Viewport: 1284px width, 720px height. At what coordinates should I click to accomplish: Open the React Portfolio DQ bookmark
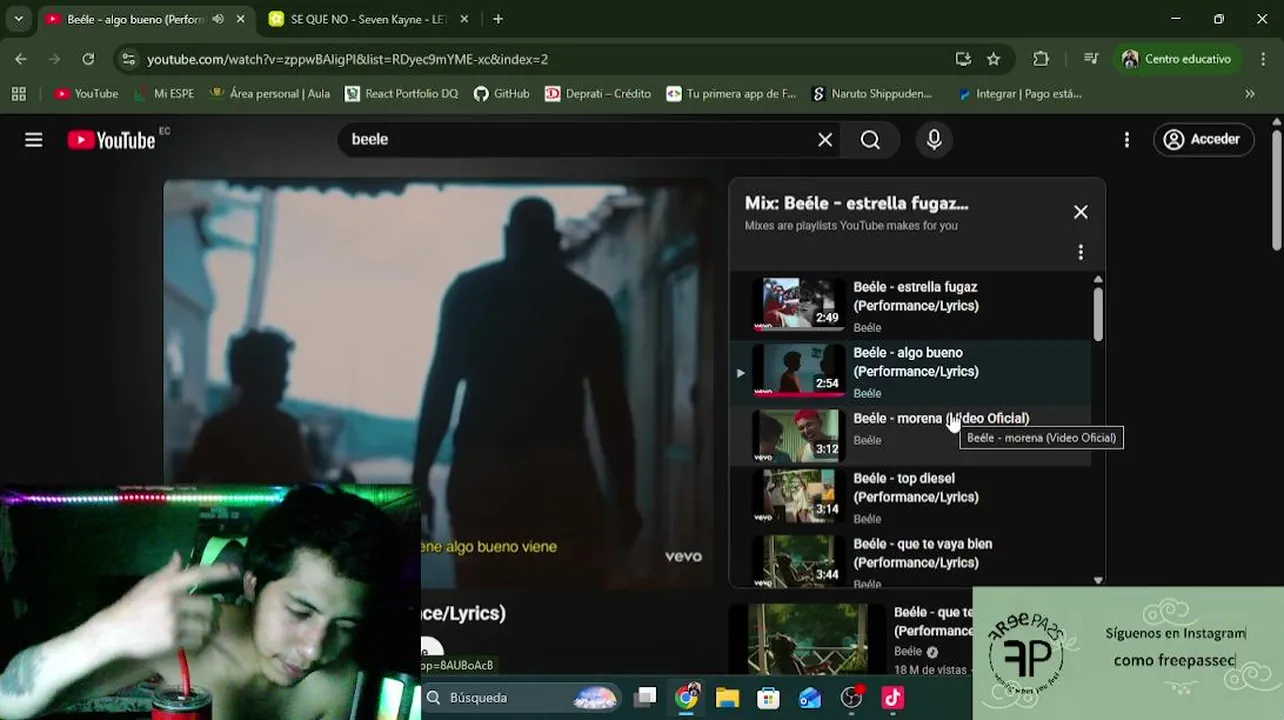click(401, 93)
